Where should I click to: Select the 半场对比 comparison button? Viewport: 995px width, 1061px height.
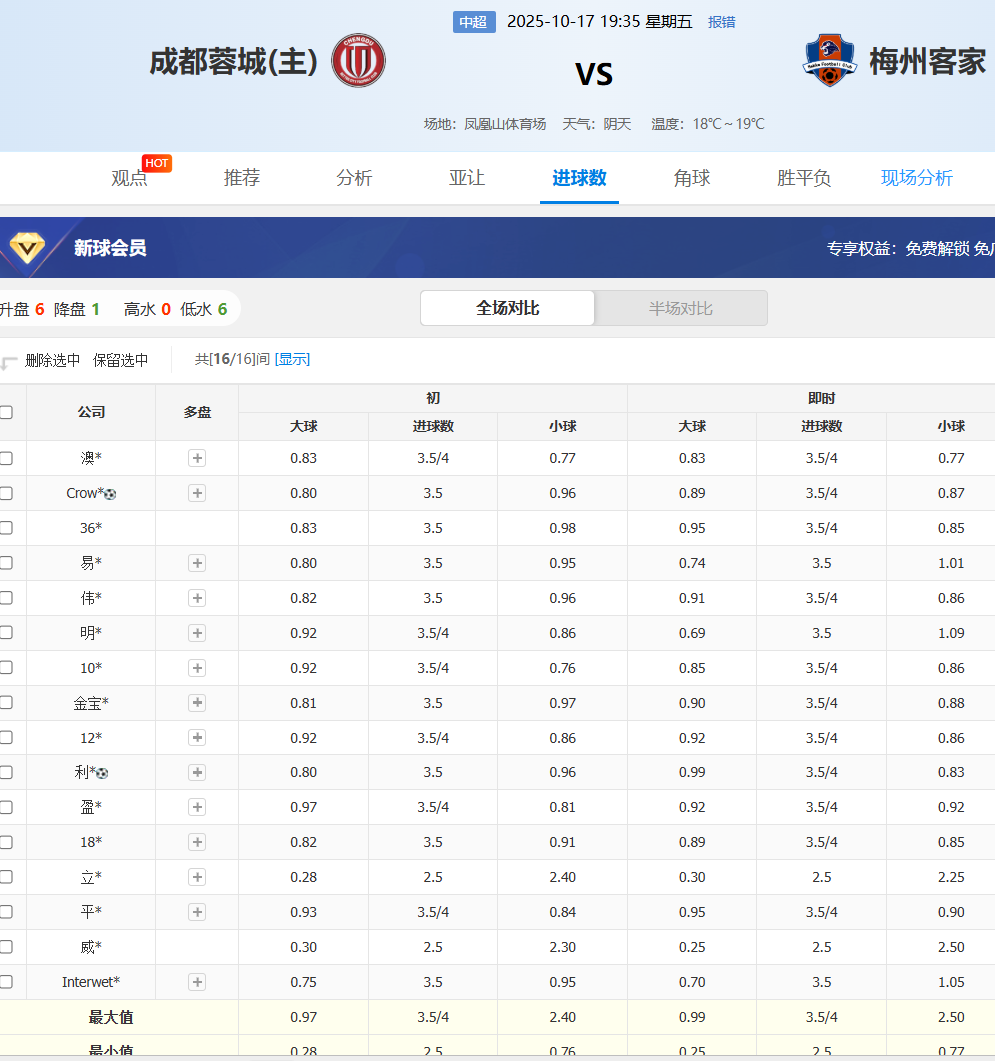(x=681, y=309)
